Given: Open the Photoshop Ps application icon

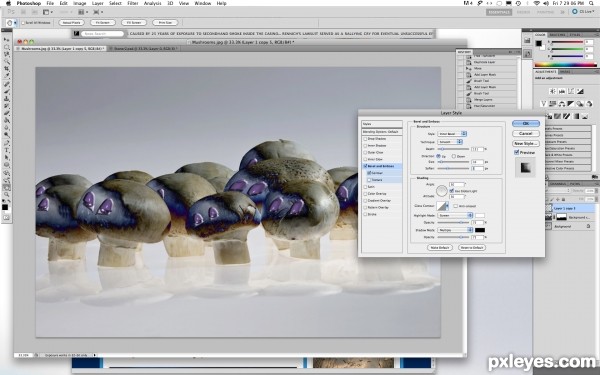Looking at the screenshot, I should click(x=11, y=12).
